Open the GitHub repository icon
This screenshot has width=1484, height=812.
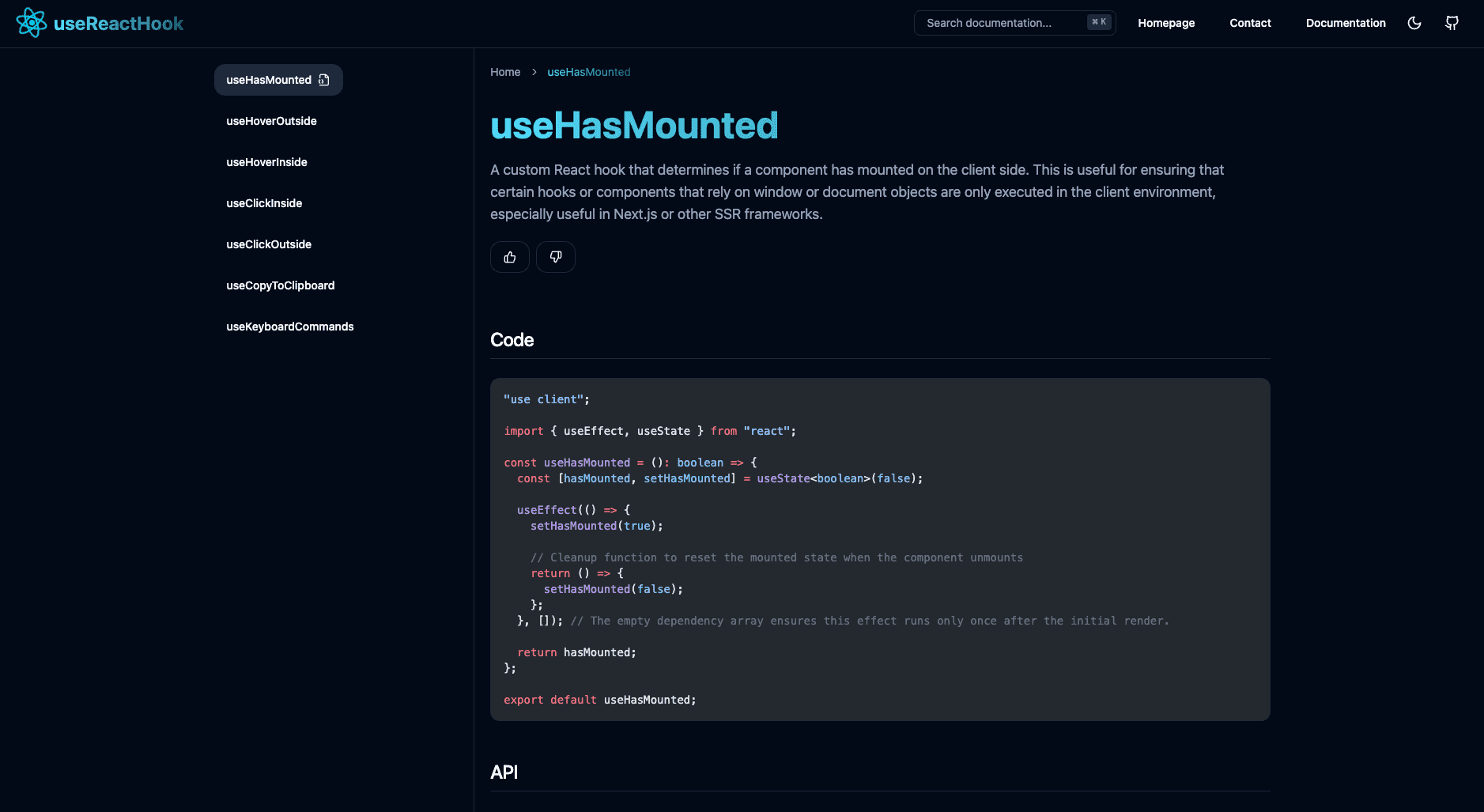point(1452,23)
